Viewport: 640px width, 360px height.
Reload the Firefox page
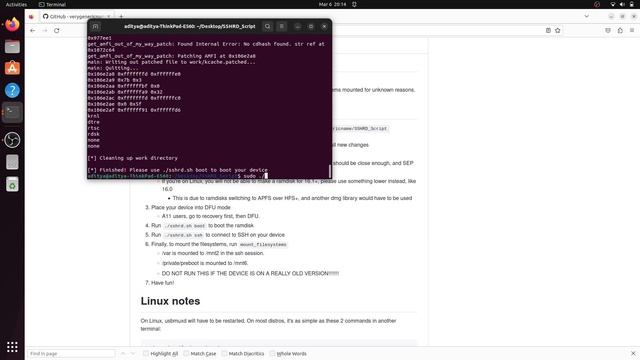point(57,30)
